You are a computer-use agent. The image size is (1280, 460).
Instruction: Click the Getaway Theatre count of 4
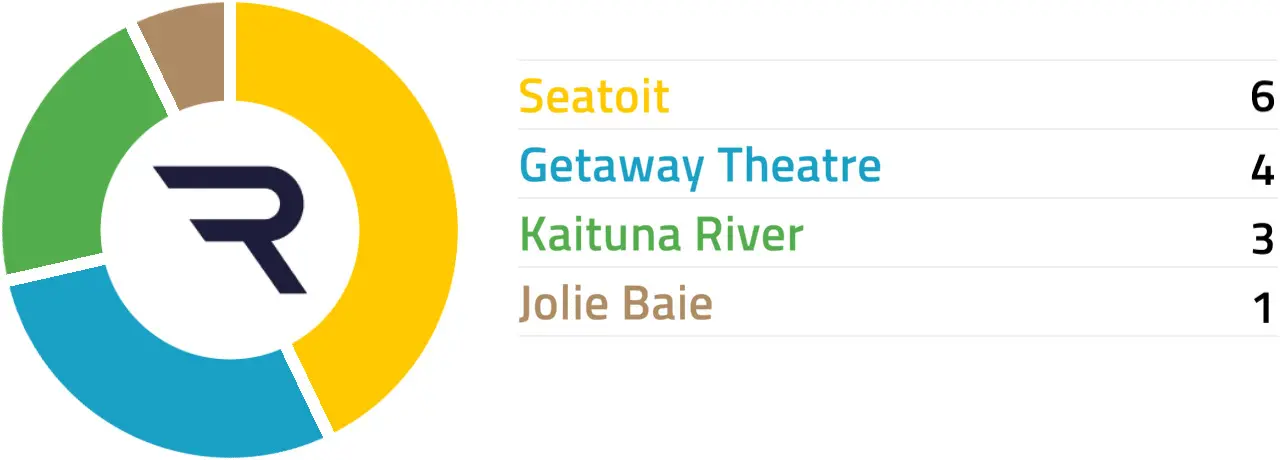coord(1262,167)
